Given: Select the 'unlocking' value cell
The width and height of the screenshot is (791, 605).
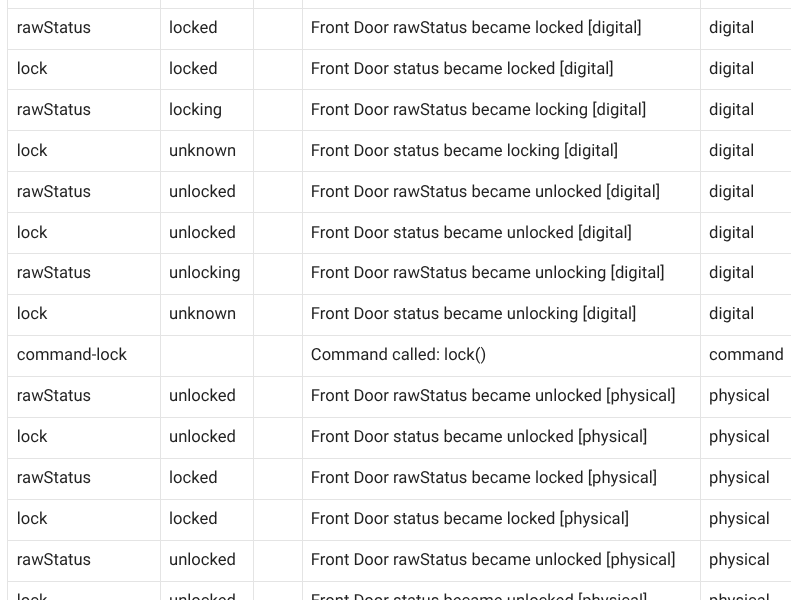Looking at the screenshot, I should [207, 273].
